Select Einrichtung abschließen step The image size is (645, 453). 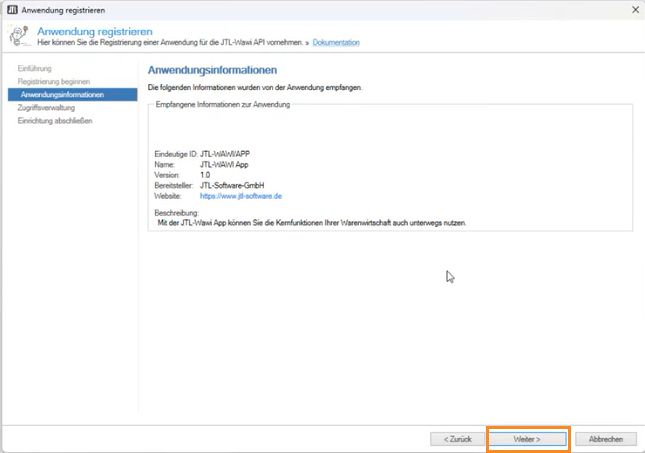point(54,120)
